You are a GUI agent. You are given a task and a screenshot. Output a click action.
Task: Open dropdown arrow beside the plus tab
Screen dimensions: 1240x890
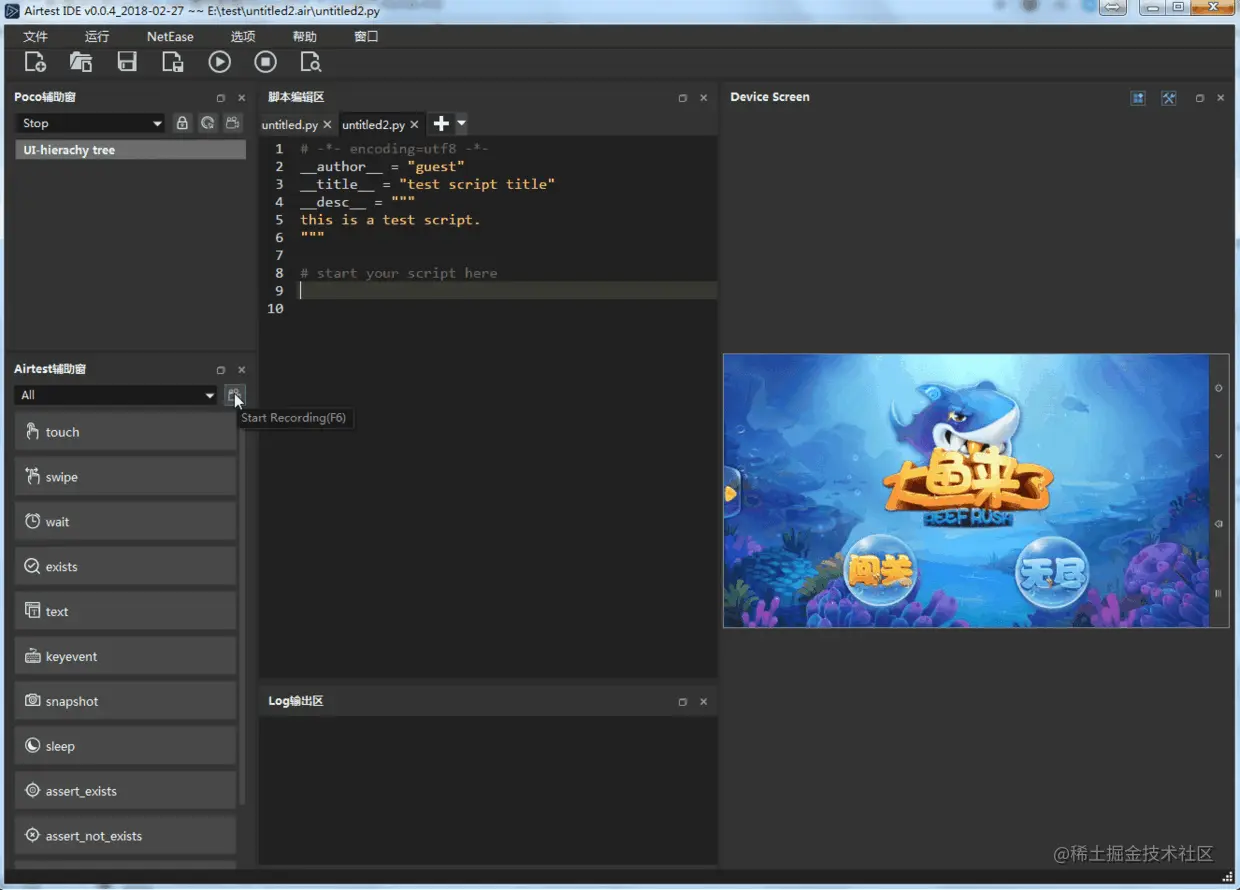click(x=461, y=124)
